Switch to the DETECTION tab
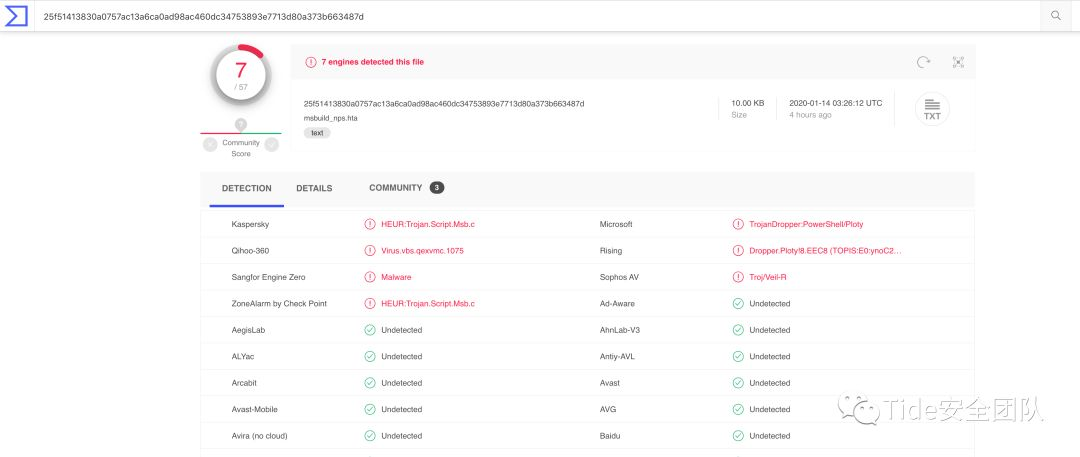Image resolution: width=1080 pixels, height=457 pixels. [x=247, y=188]
